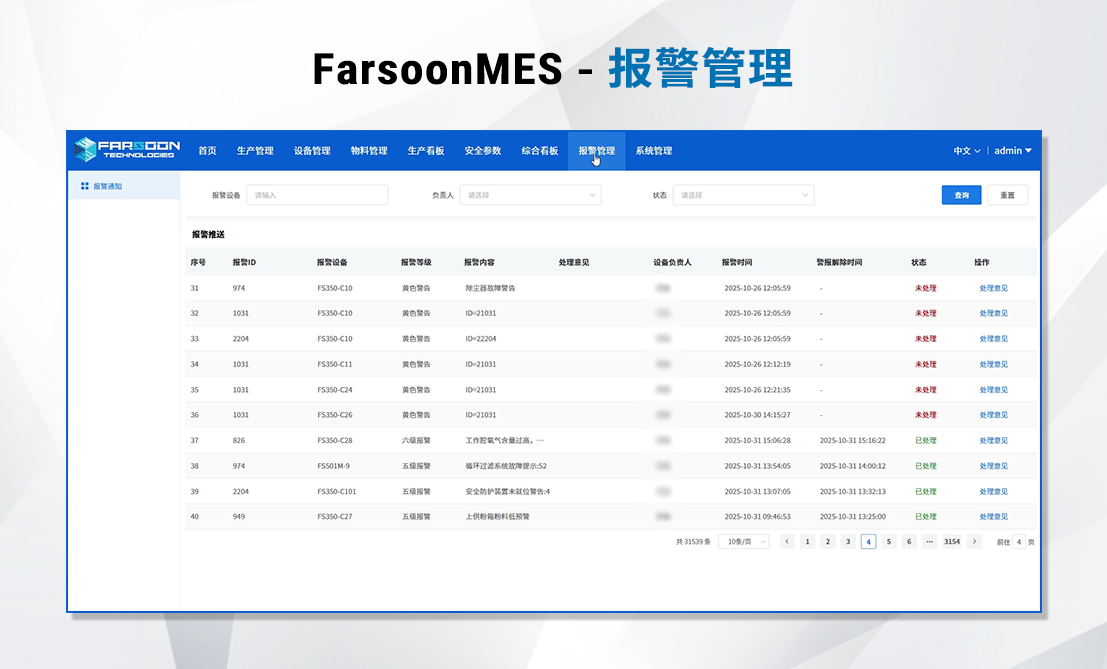Open the 10条/页 page size dropdown
The height and width of the screenshot is (669, 1107).
point(743,541)
